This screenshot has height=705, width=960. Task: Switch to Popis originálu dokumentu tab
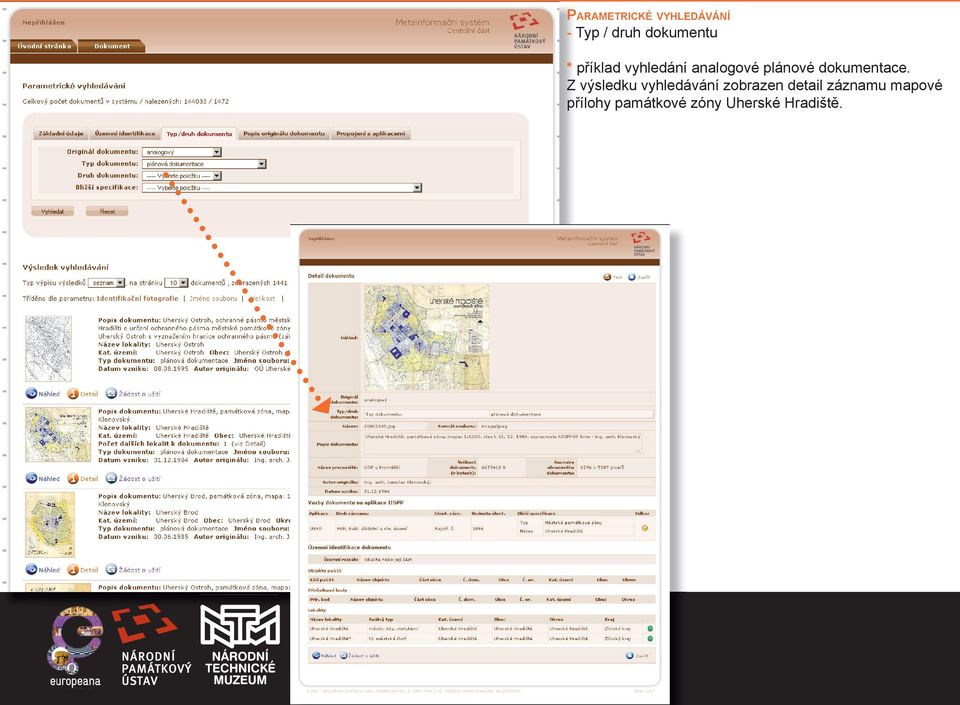(x=284, y=133)
